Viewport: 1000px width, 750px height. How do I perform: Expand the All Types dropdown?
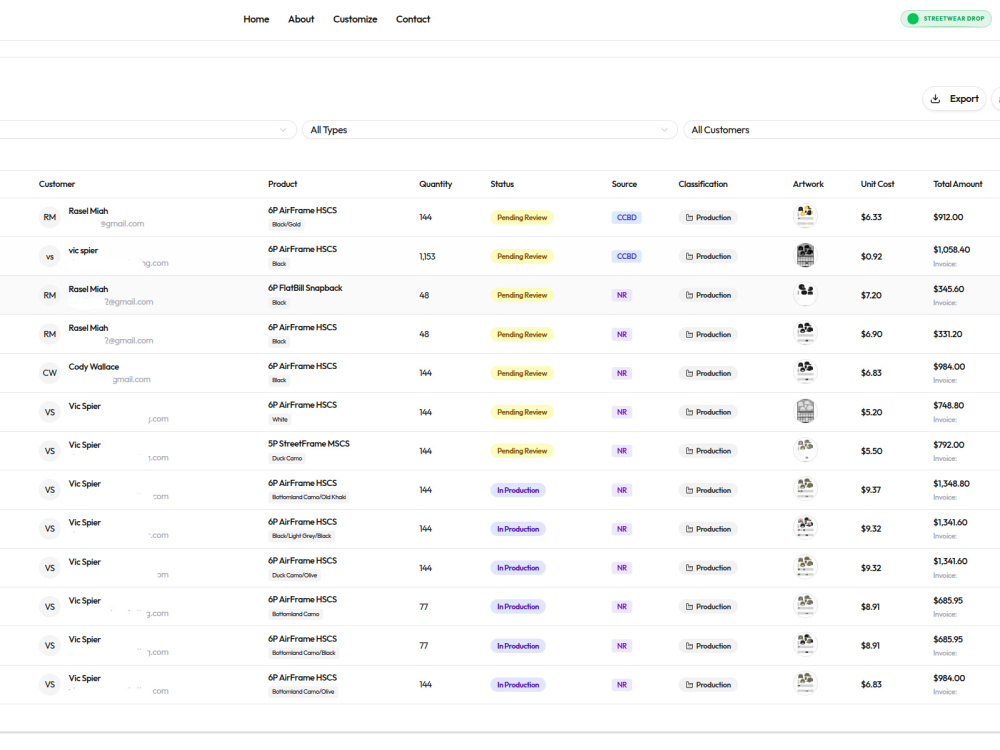(489, 129)
